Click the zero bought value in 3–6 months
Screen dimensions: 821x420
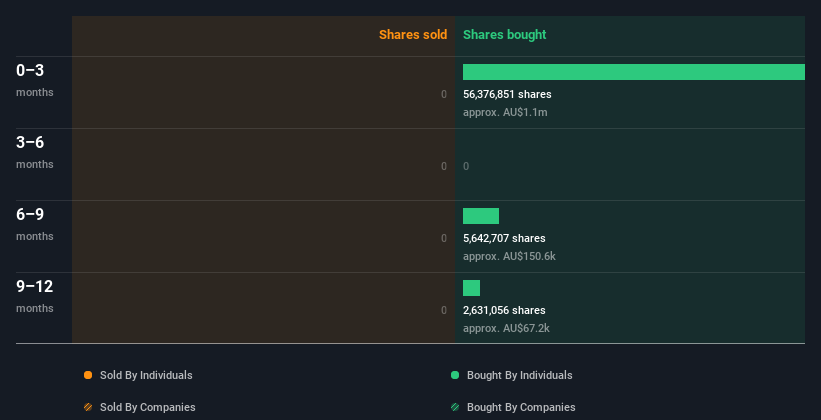click(466, 167)
